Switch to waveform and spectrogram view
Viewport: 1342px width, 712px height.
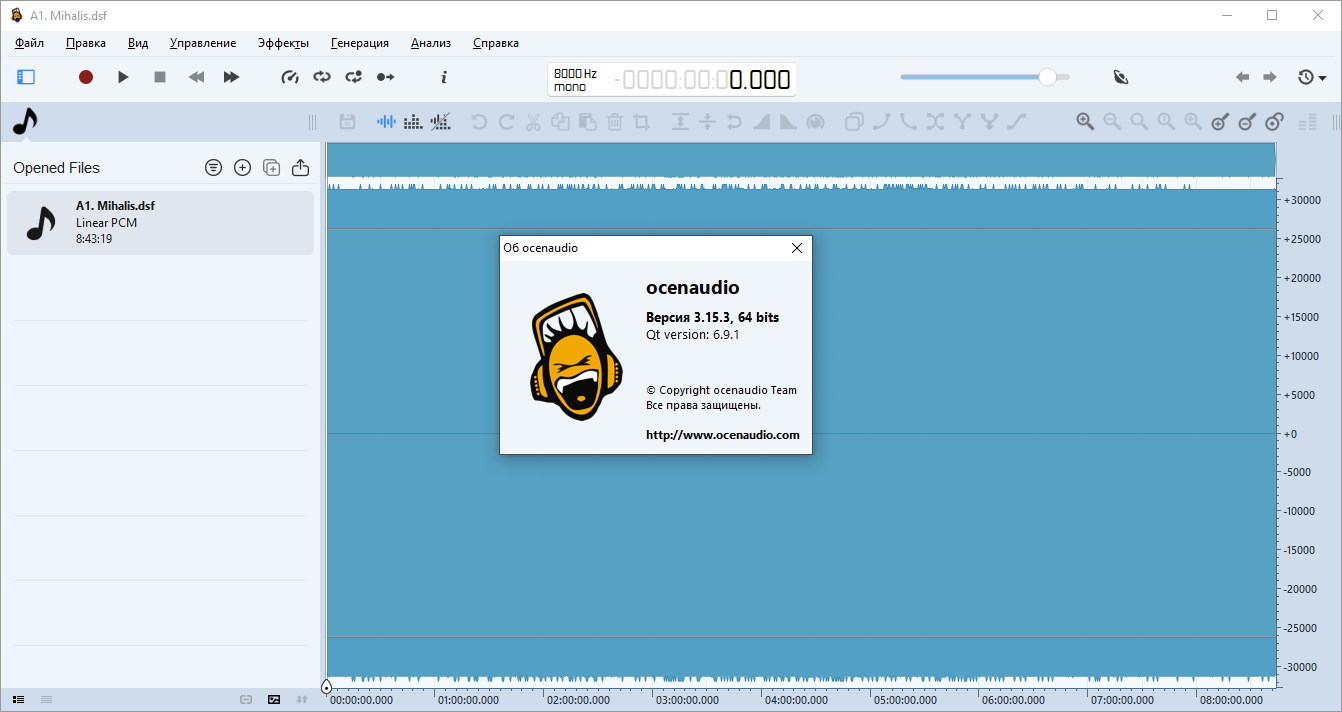pyautogui.click(x=440, y=122)
